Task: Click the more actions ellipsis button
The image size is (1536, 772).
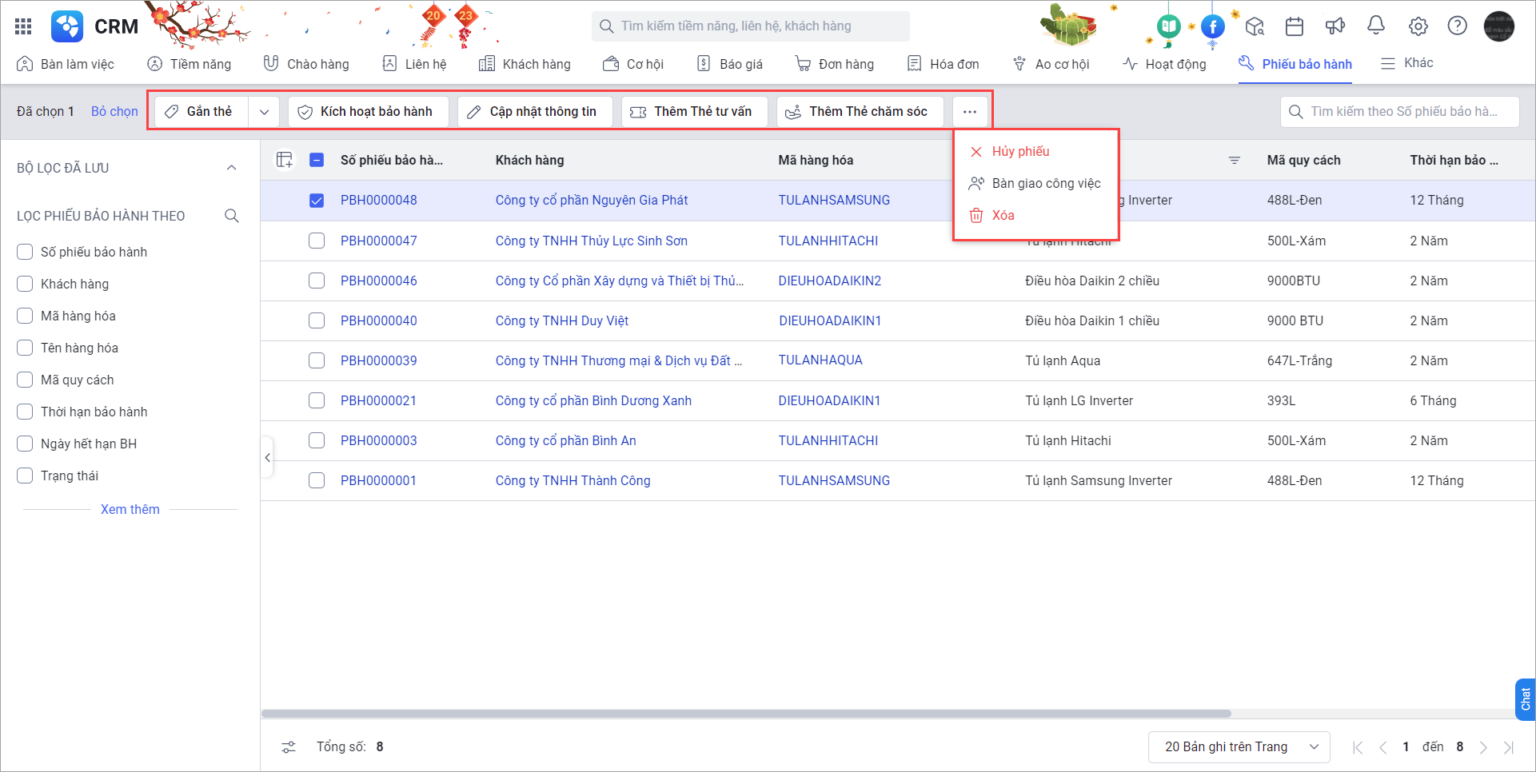Action: click(x=970, y=111)
